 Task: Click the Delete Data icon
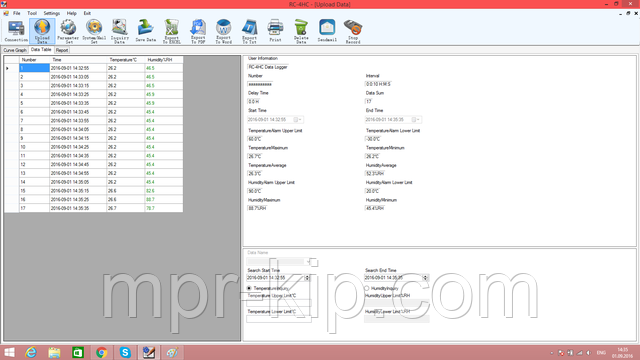301,31
